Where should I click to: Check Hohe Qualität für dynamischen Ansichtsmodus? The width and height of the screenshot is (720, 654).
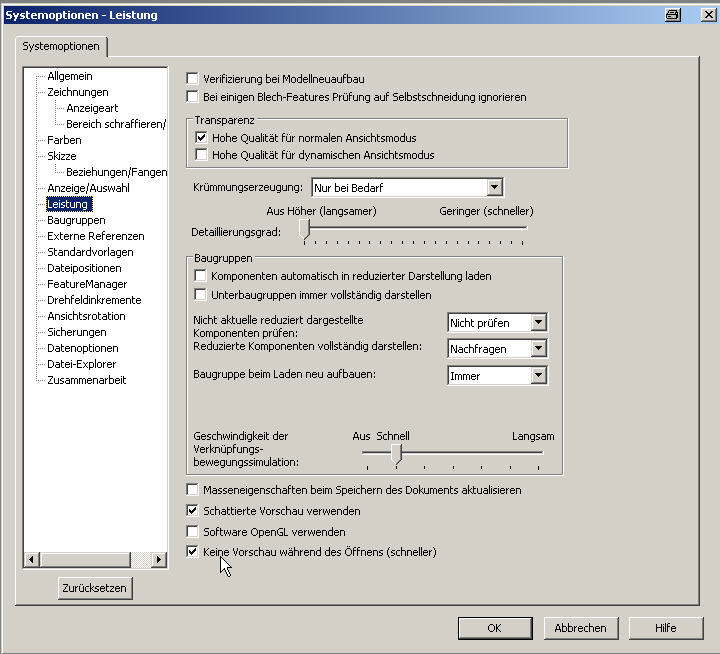pyautogui.click(x=201, y=155)
